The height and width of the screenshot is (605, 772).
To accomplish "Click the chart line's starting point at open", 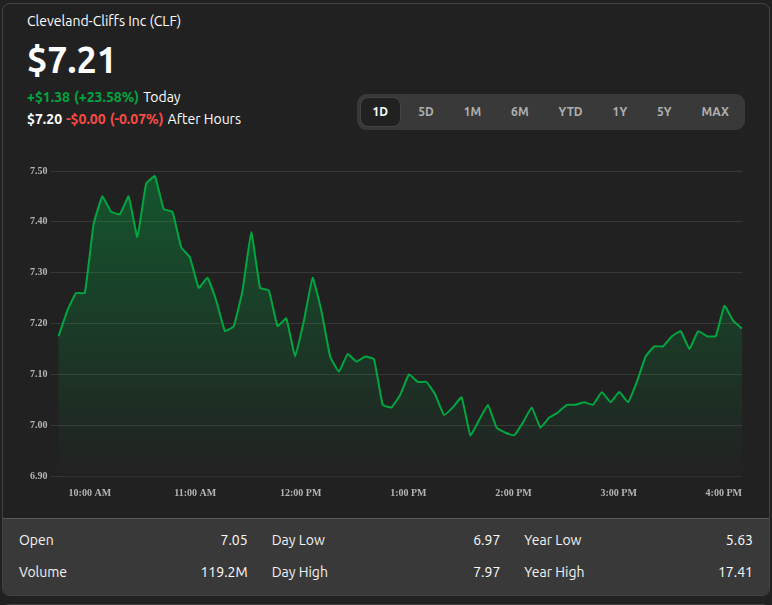I will [x=59, y=336].
